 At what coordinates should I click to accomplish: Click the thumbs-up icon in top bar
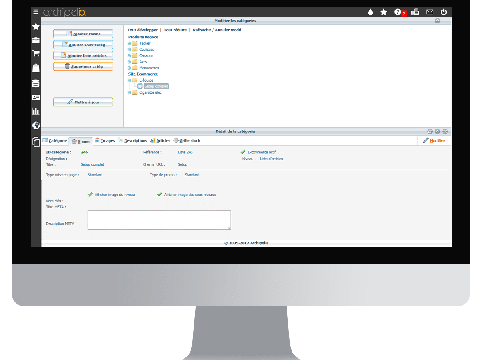coord(415,12)
